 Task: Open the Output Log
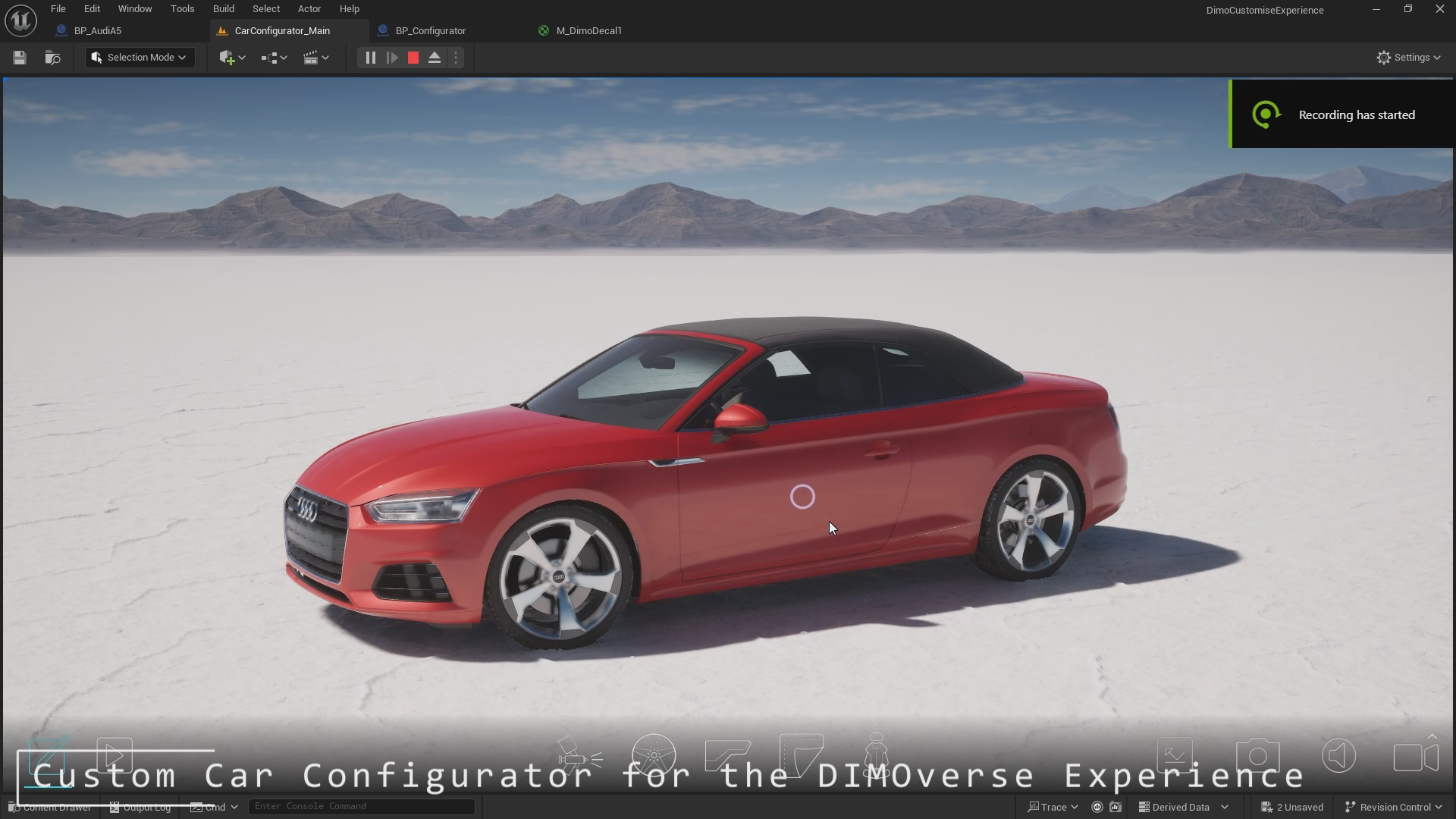[140, 807]
